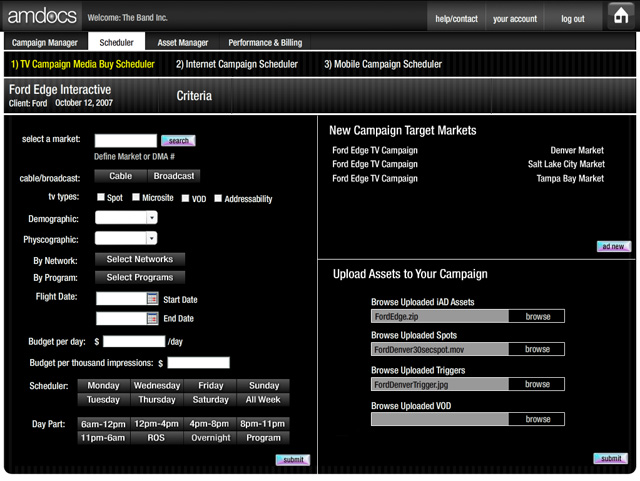Select Tuesday in the scheduler
The width and height of the screenshot is (640, 481).
coord(103,399)
